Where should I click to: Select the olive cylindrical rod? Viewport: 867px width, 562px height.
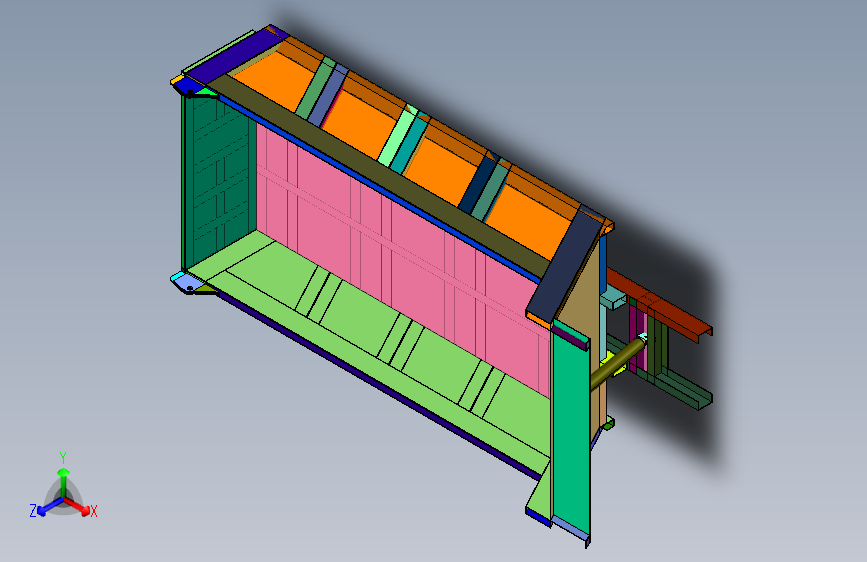(x=617, y=366)
